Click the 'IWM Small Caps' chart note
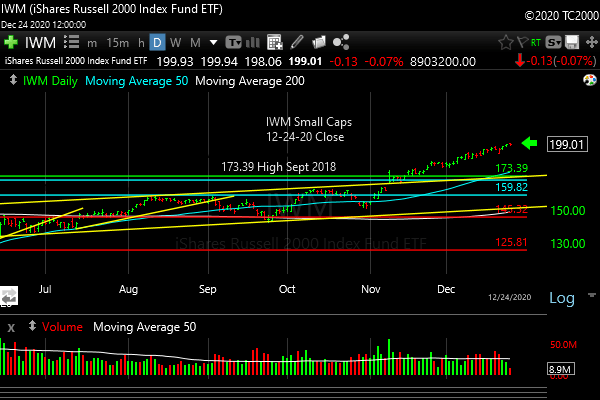 point(309,122)
